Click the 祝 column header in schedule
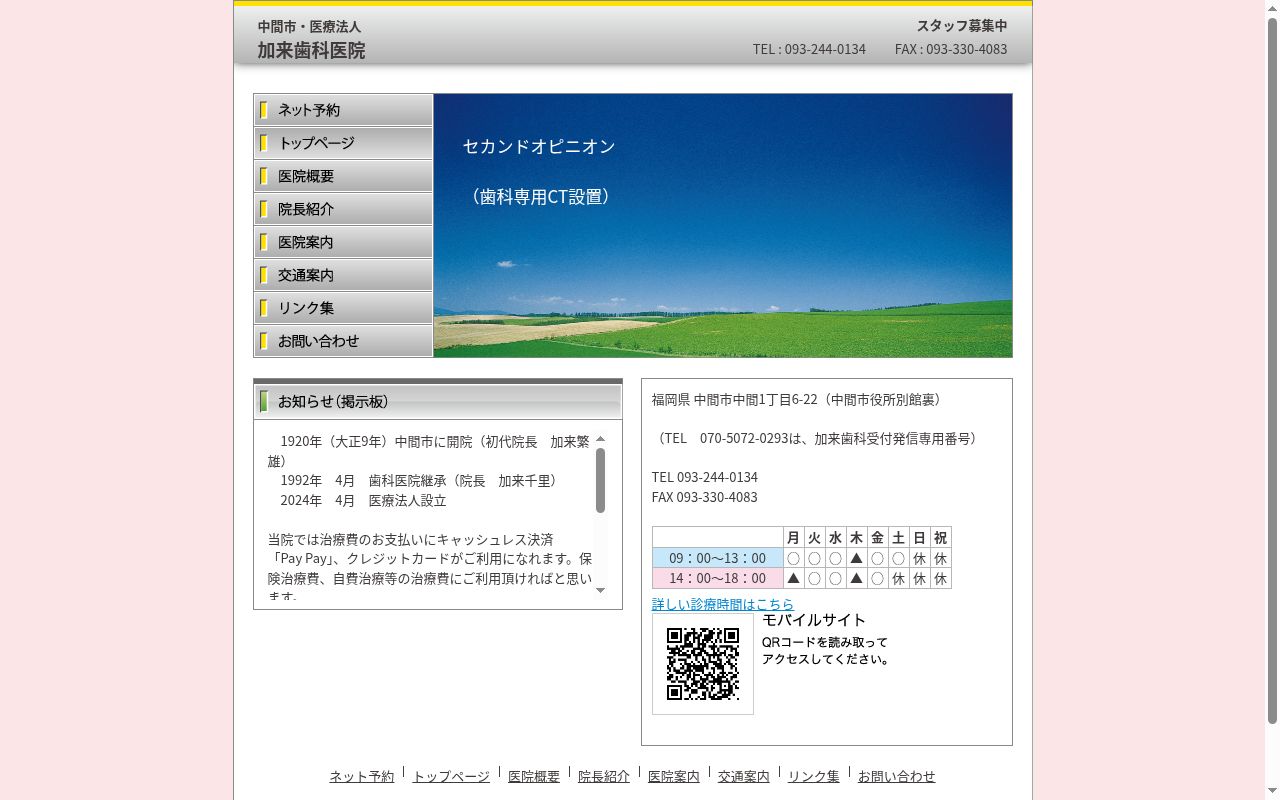The image size is (1280, 800). click(940, 538)
